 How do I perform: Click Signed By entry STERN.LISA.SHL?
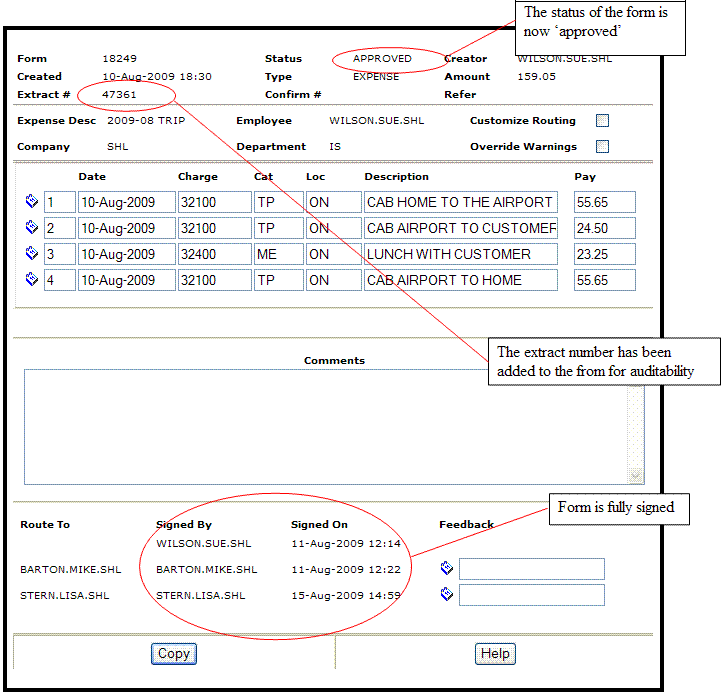(x=200, y=595)
